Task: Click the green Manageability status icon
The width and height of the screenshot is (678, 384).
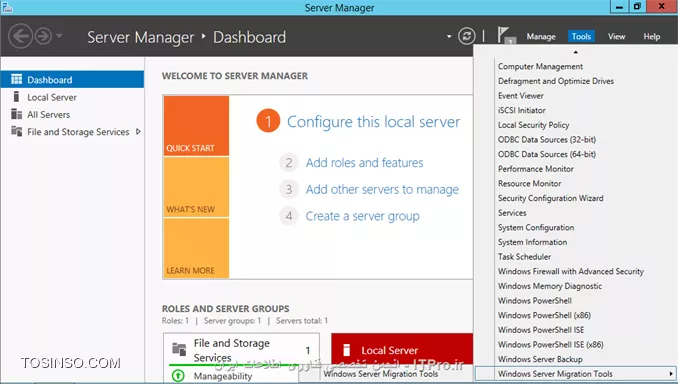Action: click(x=178, y=376)
